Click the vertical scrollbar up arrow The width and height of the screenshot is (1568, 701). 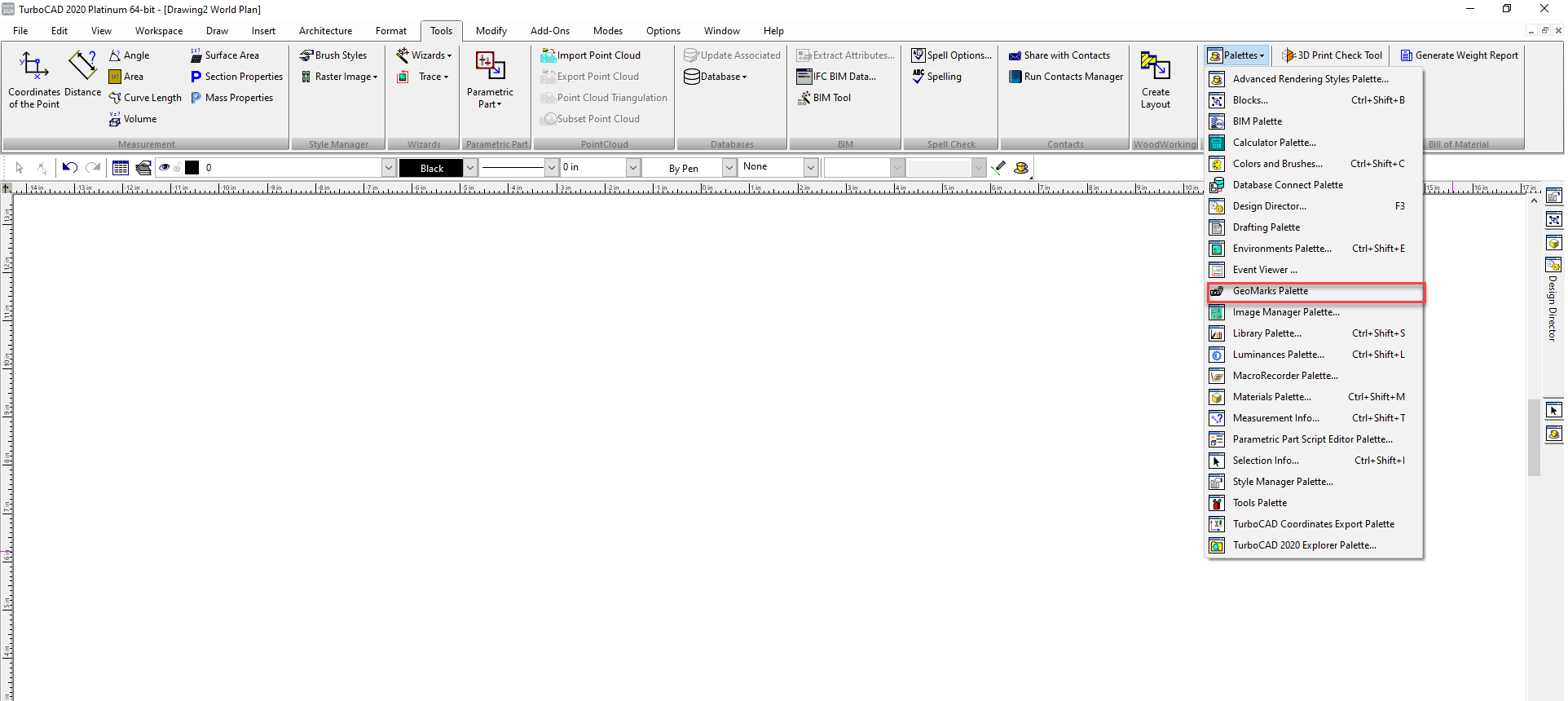click(x=1534, y=201)
